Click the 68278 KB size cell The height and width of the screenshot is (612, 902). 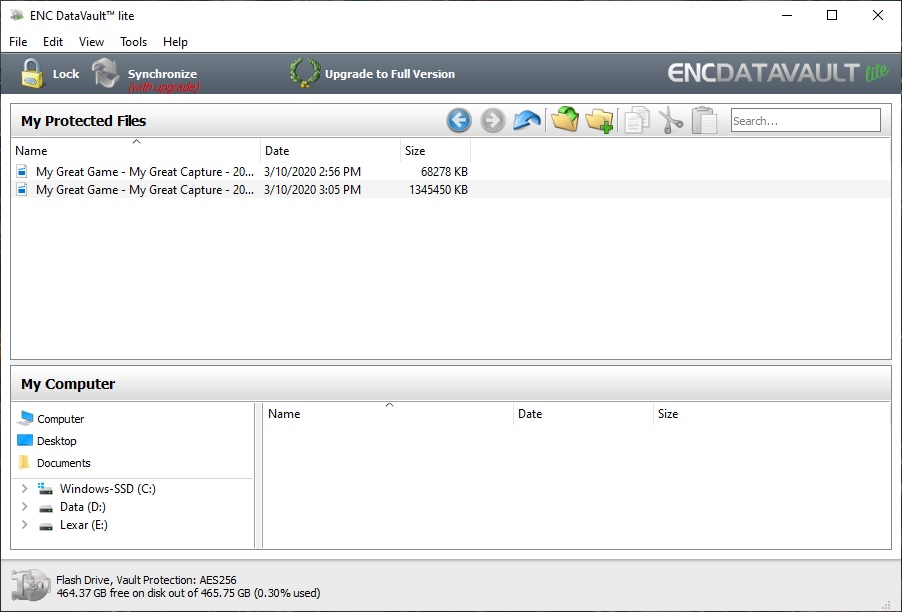(444, 171)
